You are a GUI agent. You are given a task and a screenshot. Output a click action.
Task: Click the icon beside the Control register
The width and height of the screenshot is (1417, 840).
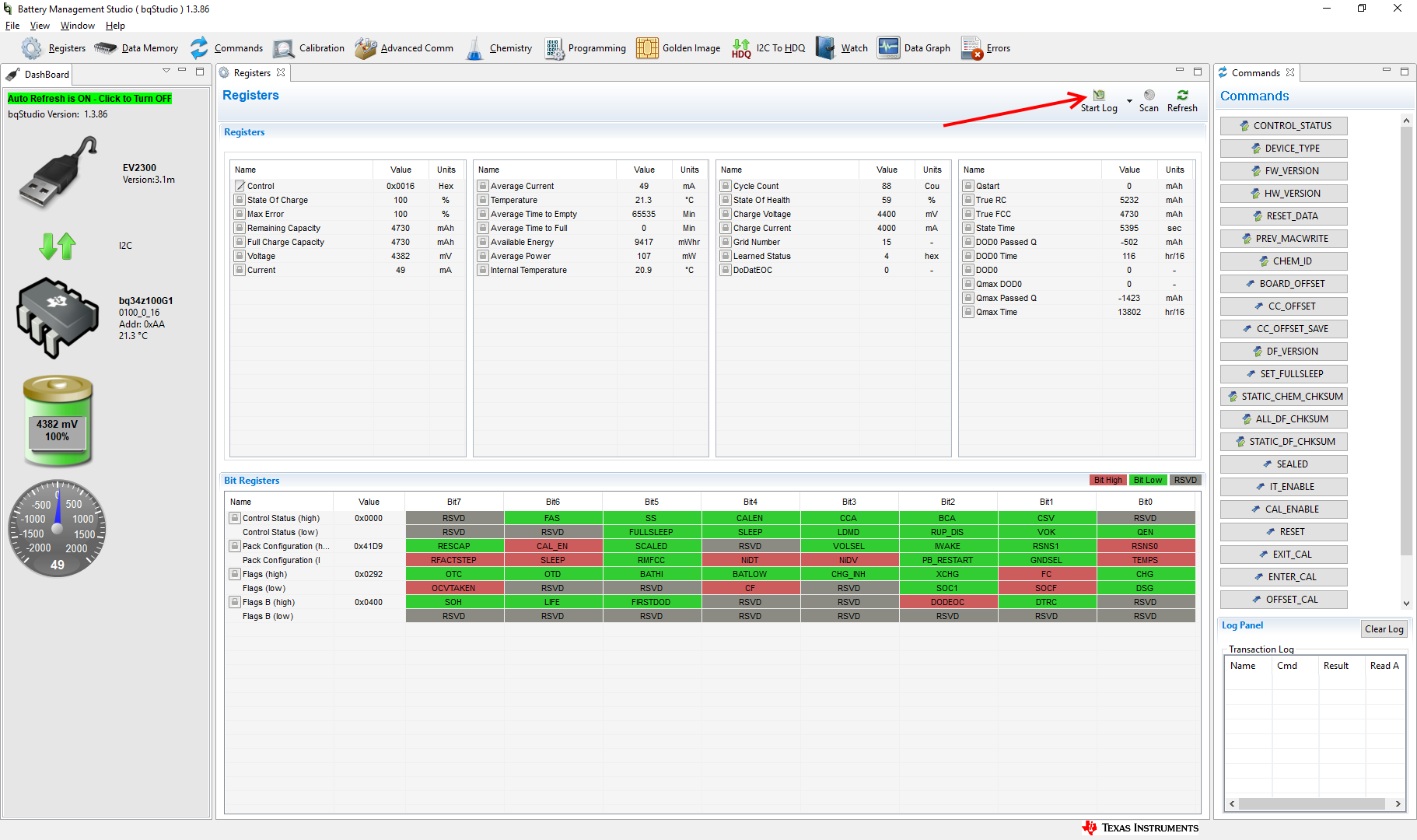tap(240, 186)
